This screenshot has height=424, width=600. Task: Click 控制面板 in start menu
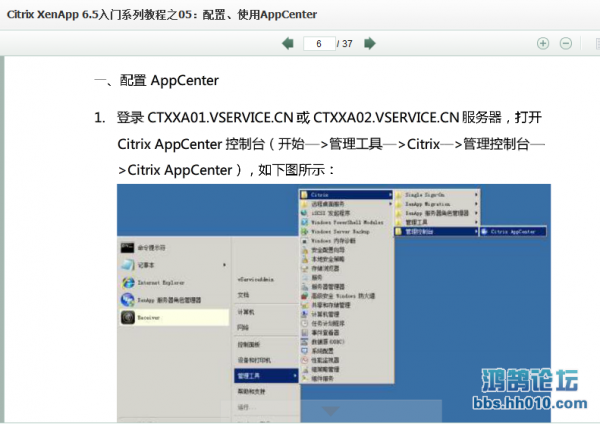[248, 345]
